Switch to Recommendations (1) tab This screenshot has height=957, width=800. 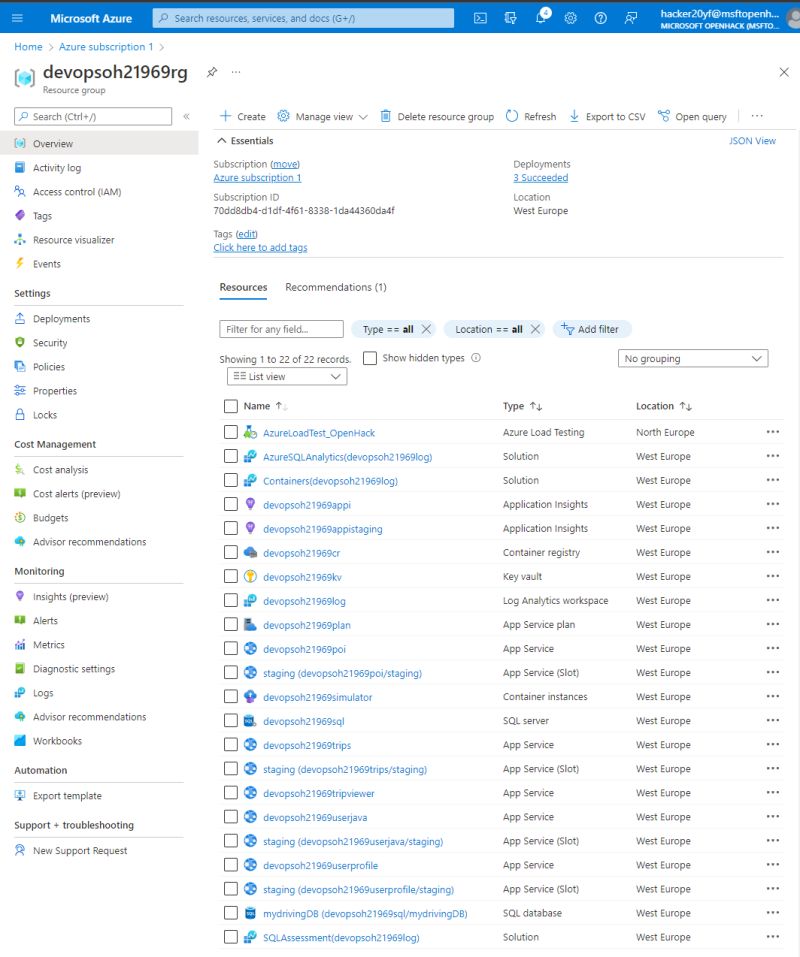[x=336, y=287]
